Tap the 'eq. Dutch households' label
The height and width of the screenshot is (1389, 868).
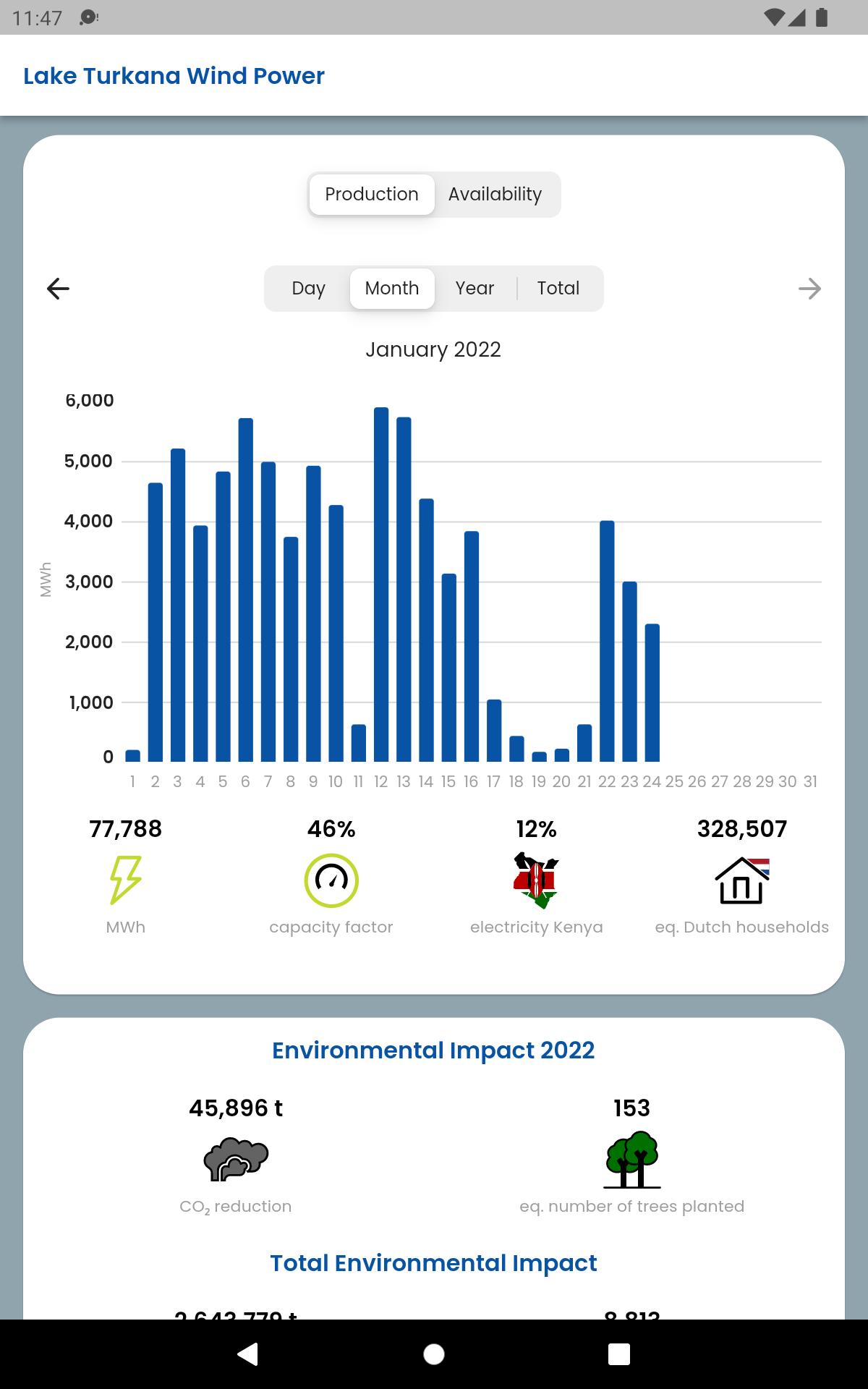(x=742, y=927)
